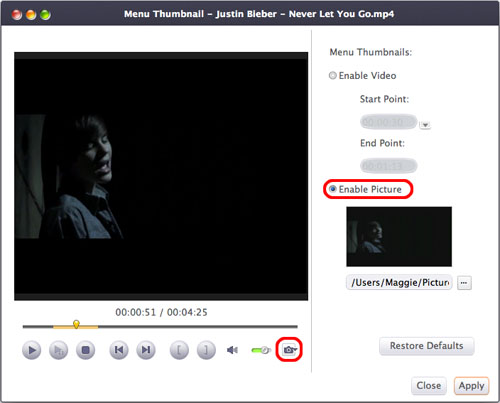The height and width of the screenshot is (403, 500).
Task: Click the Close button
Action: [429, 386]
